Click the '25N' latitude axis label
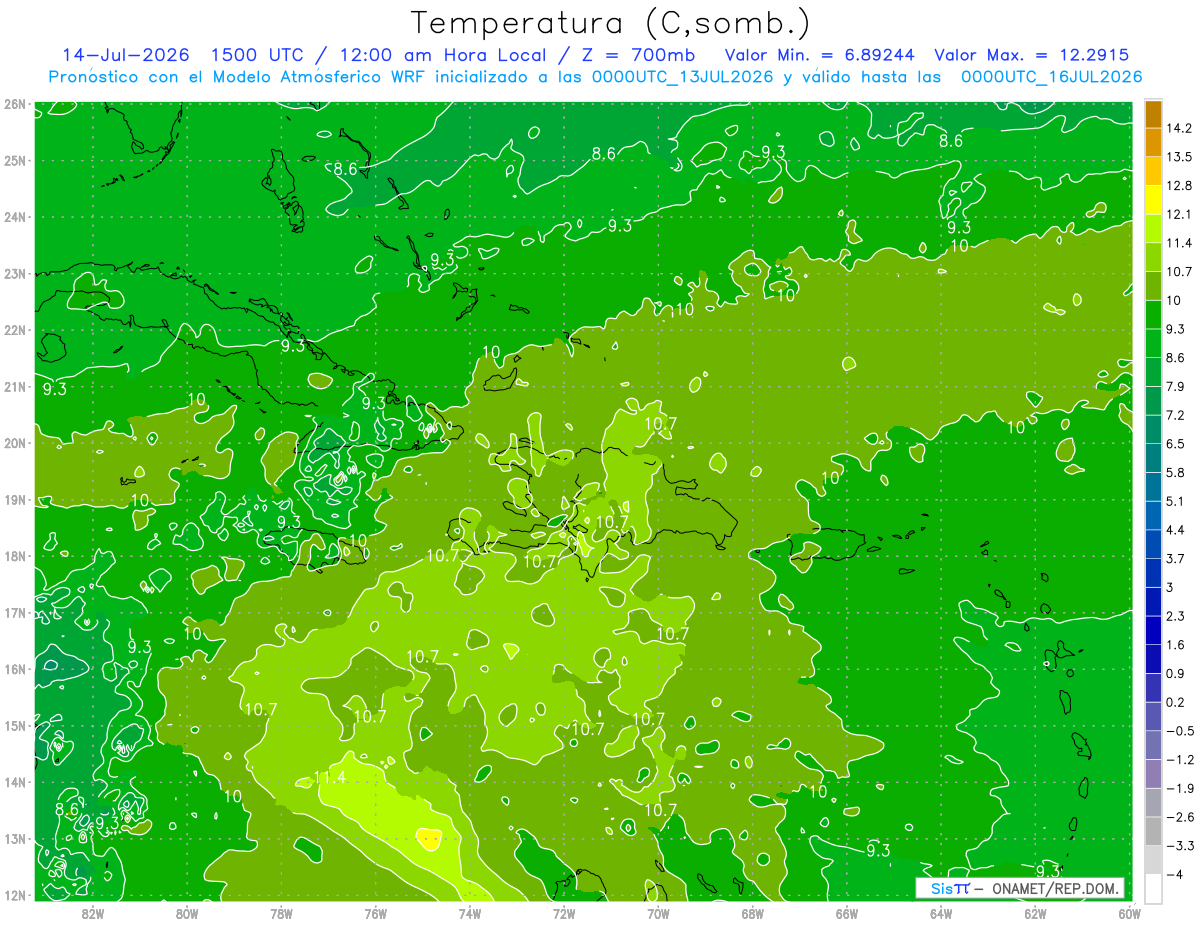This screenshot has height=927, width=1200. point(15,160)
